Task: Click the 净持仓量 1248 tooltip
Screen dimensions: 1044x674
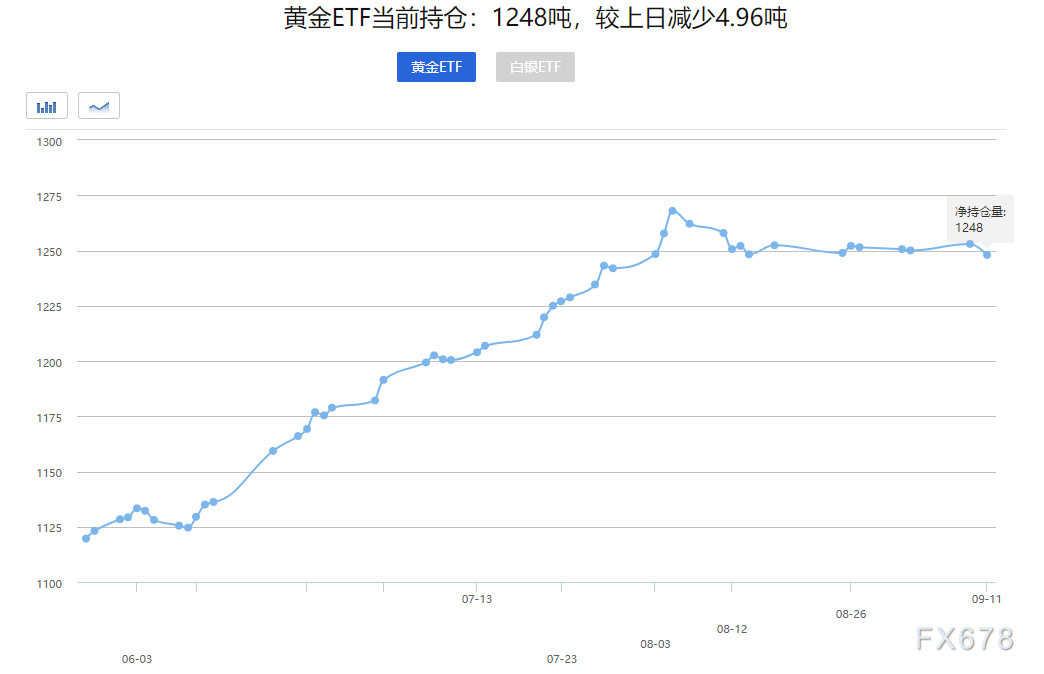Action: point(980,219)
